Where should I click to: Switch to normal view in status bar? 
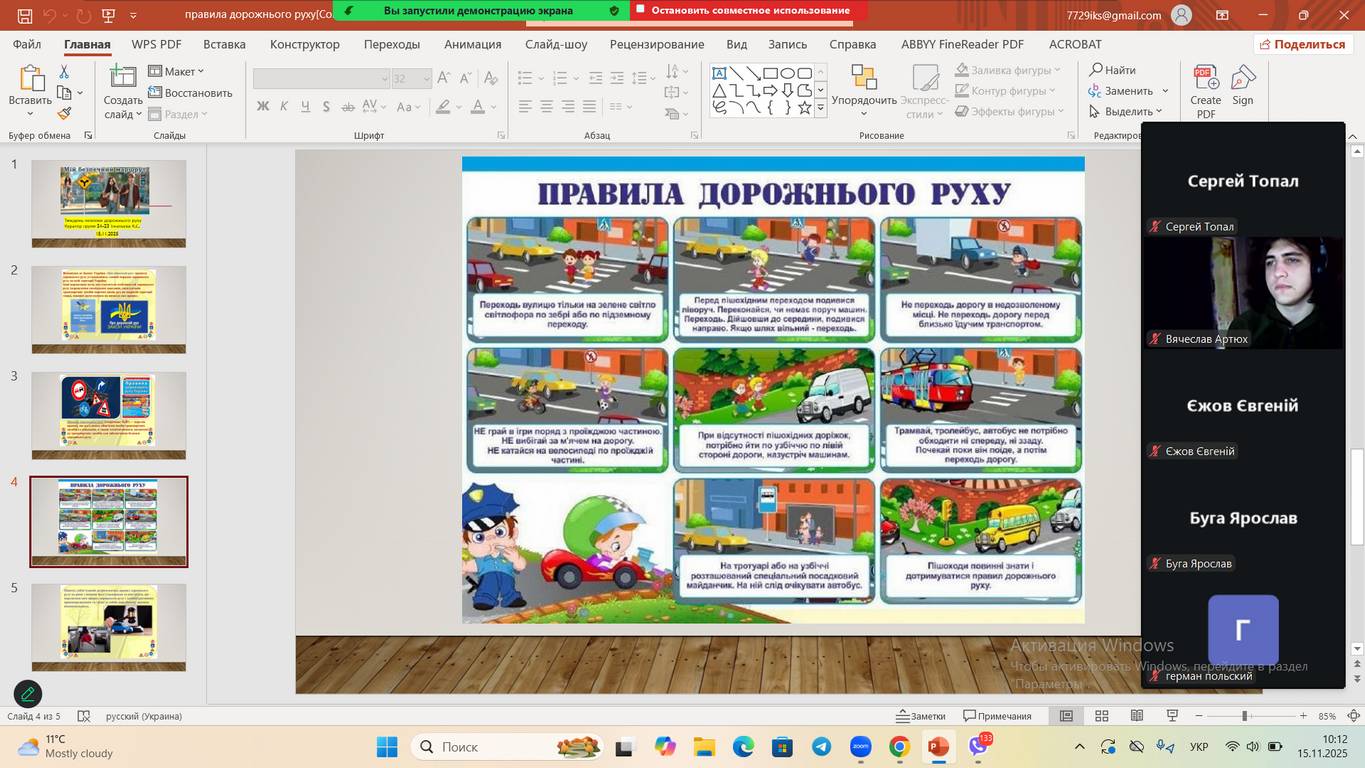(x=1066, y=716)
